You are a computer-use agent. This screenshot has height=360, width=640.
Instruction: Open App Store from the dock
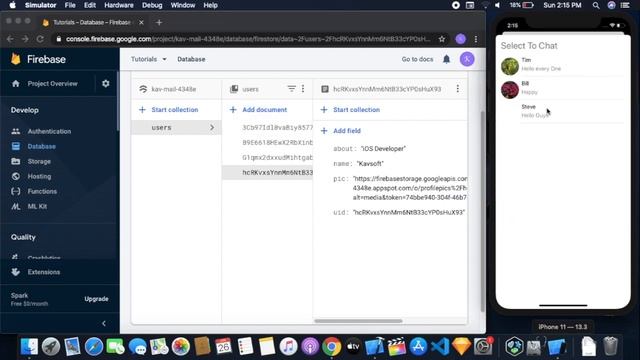tap(418, 347)
